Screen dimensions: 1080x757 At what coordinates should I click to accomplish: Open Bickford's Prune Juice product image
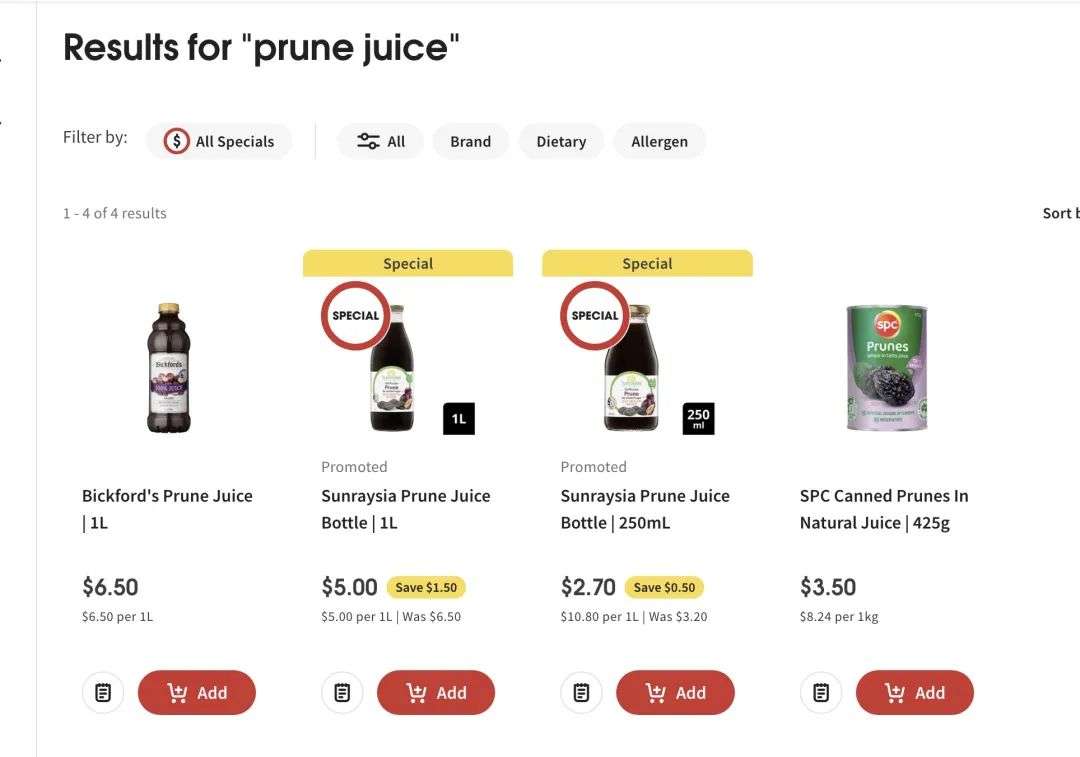169,368
